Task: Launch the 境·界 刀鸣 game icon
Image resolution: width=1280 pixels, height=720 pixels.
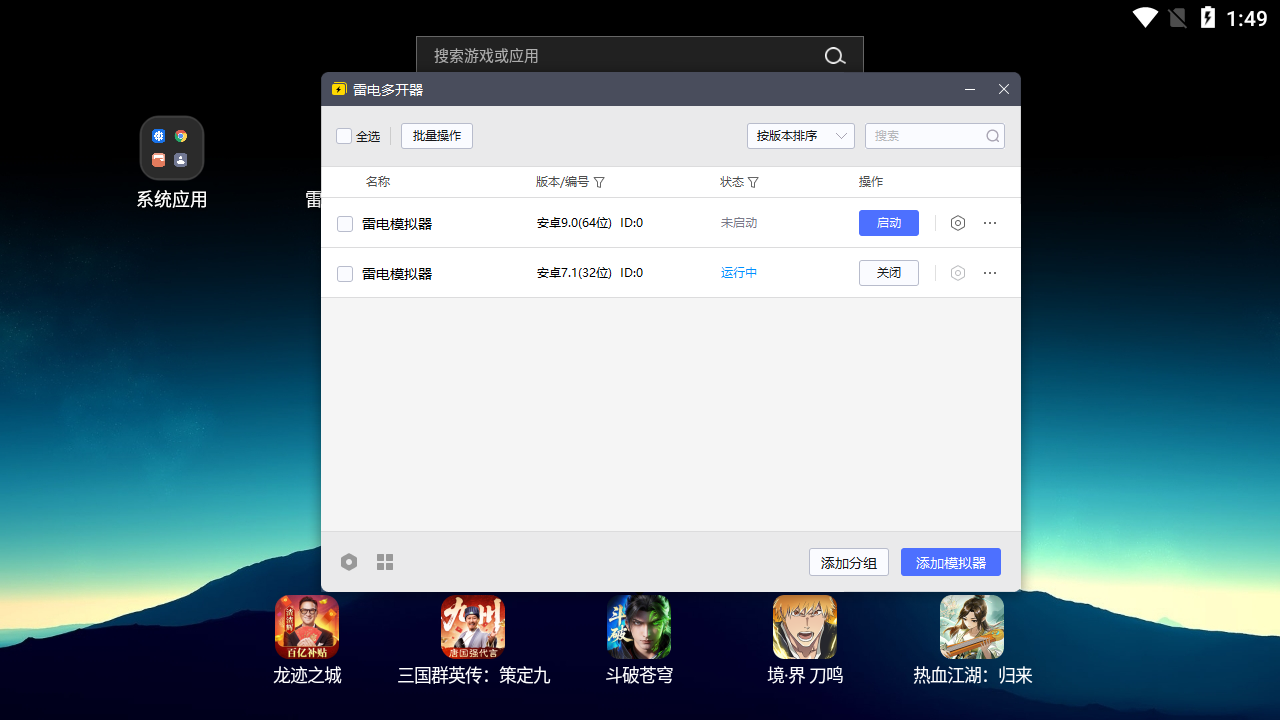Action: (805, 627)
